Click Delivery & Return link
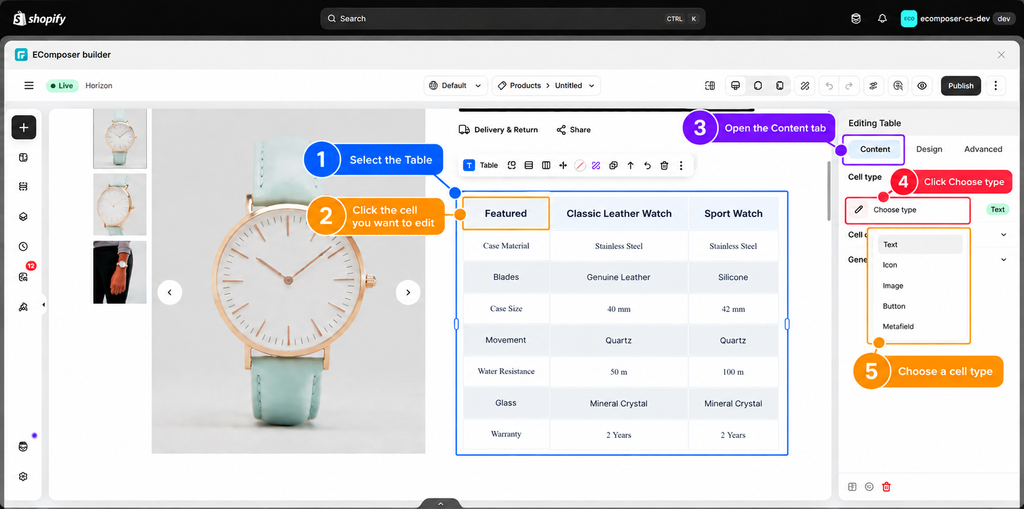 click(x=499, y=129)
